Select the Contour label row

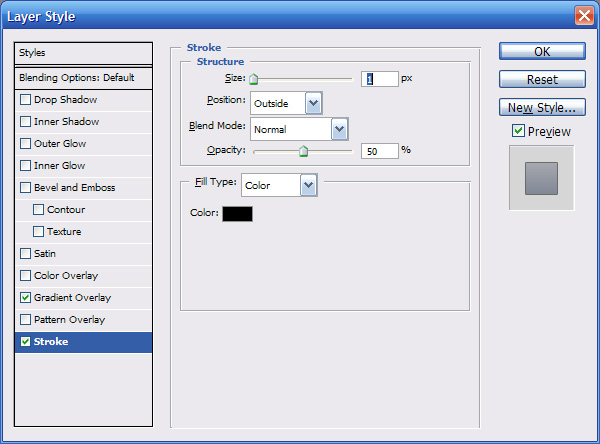click(x=83, y=210)
